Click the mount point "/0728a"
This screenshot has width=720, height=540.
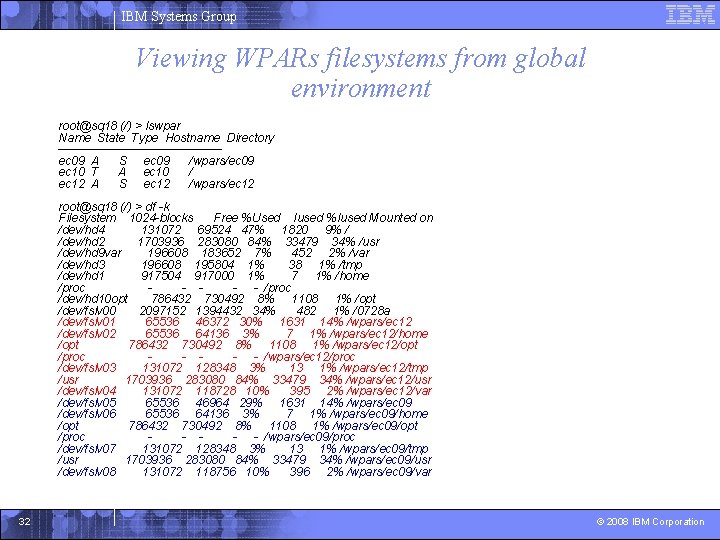370,310
